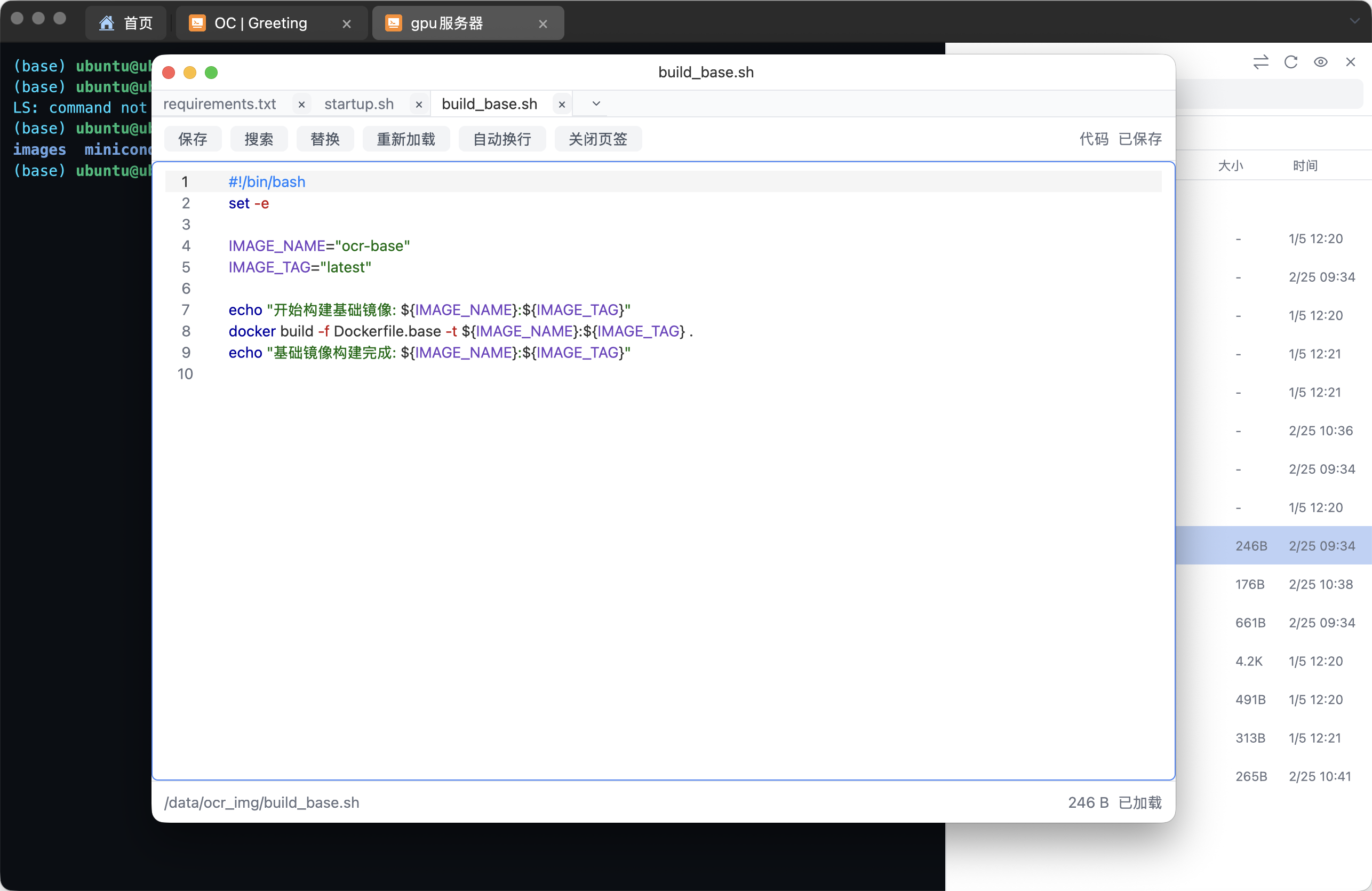This screenshot has width=1372, height=891.
Task: Click line 1 shebang #!/bin/bash
Action: (x=267, y=181)
